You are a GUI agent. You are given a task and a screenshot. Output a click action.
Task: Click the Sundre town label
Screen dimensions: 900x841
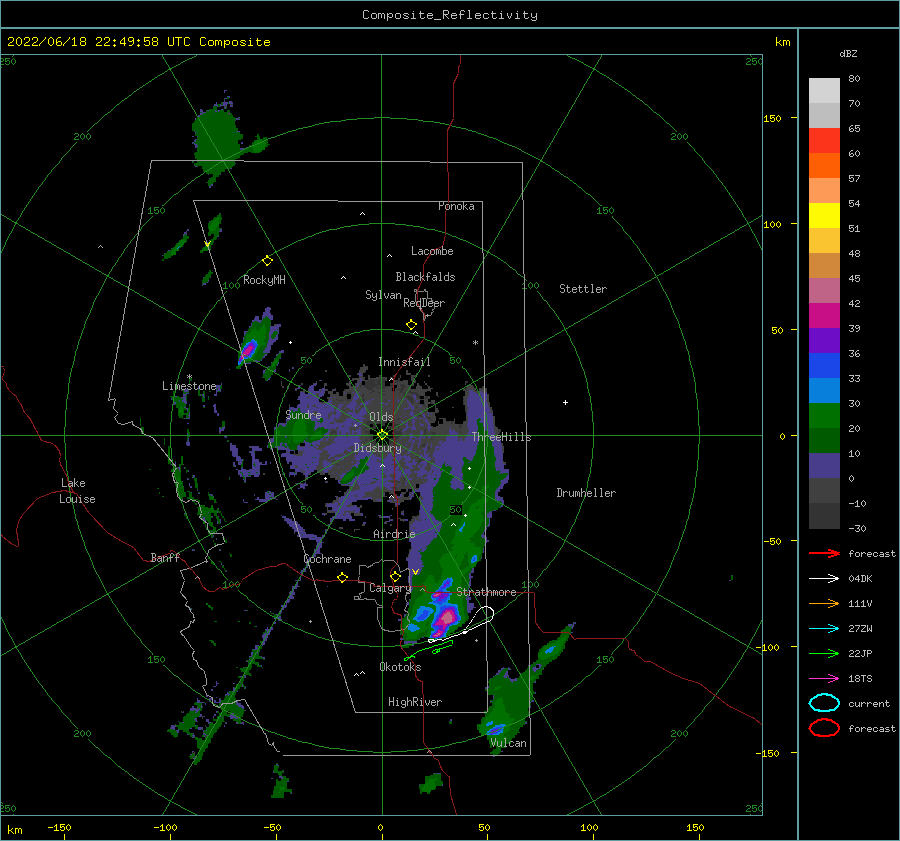coord(303,414)
